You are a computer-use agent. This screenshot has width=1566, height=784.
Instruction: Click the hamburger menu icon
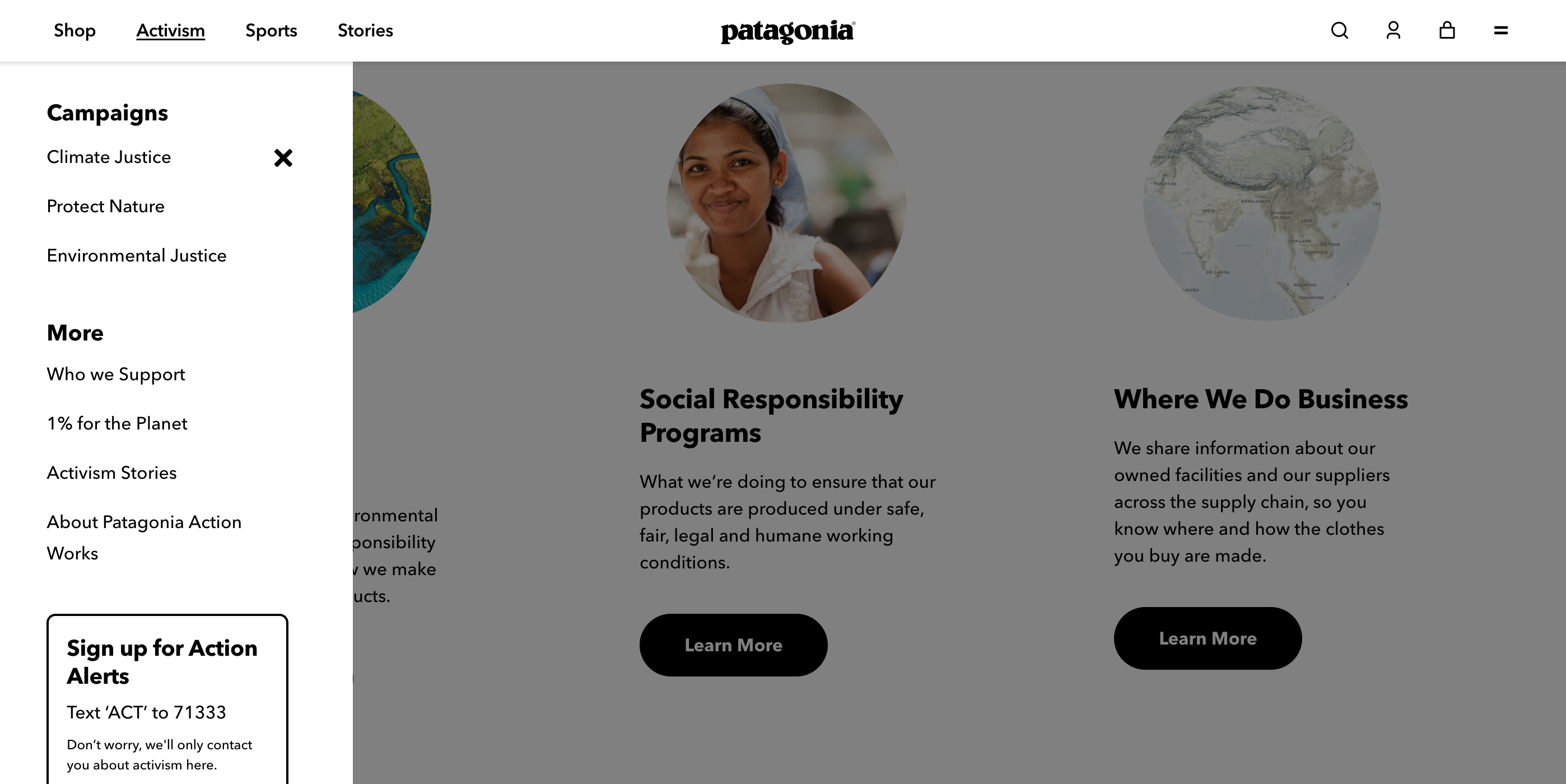1500,30
